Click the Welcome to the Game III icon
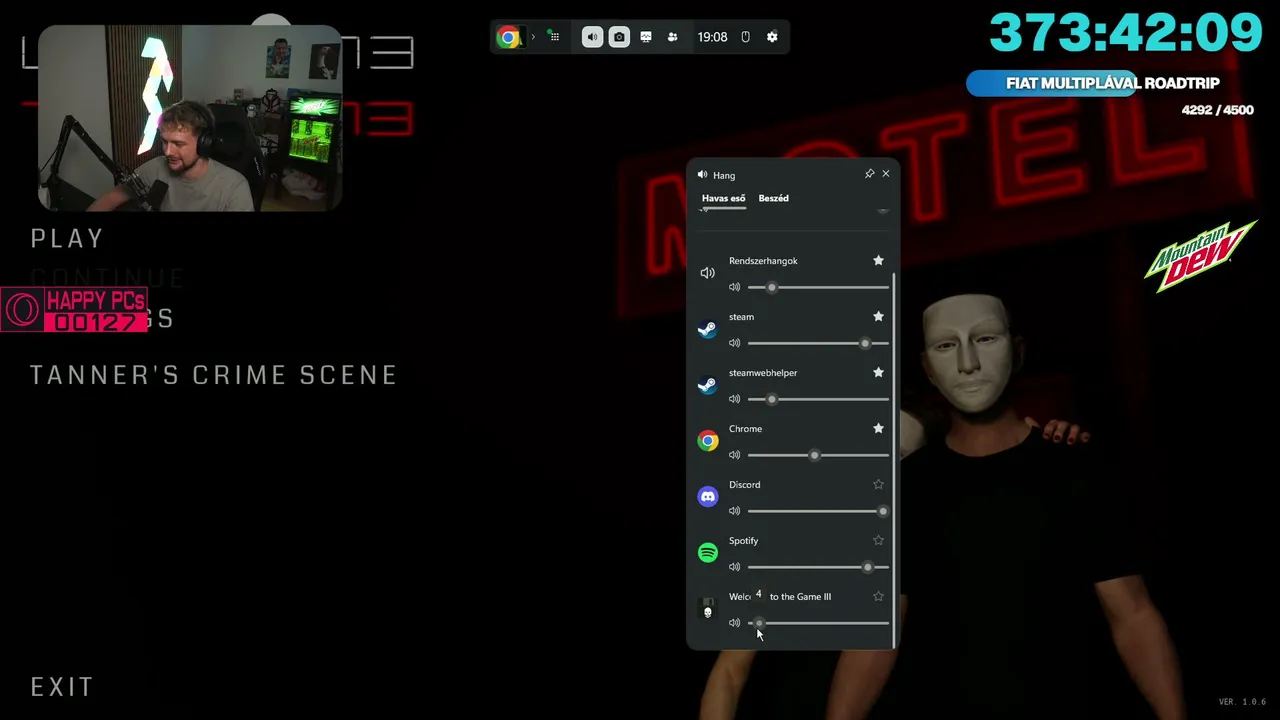 (708, 609)
